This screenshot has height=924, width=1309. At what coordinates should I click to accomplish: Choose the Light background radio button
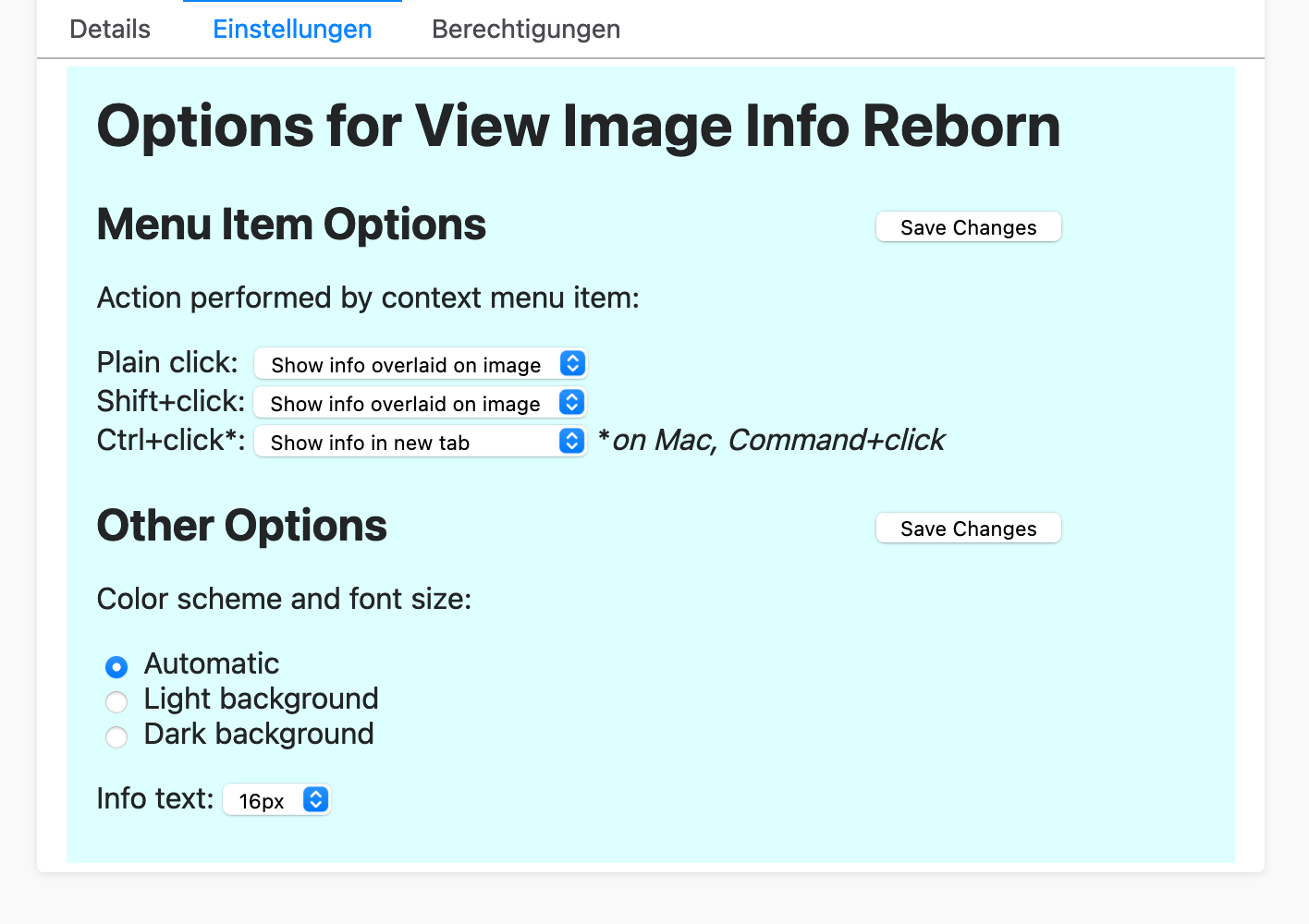[x=116, y=702]
